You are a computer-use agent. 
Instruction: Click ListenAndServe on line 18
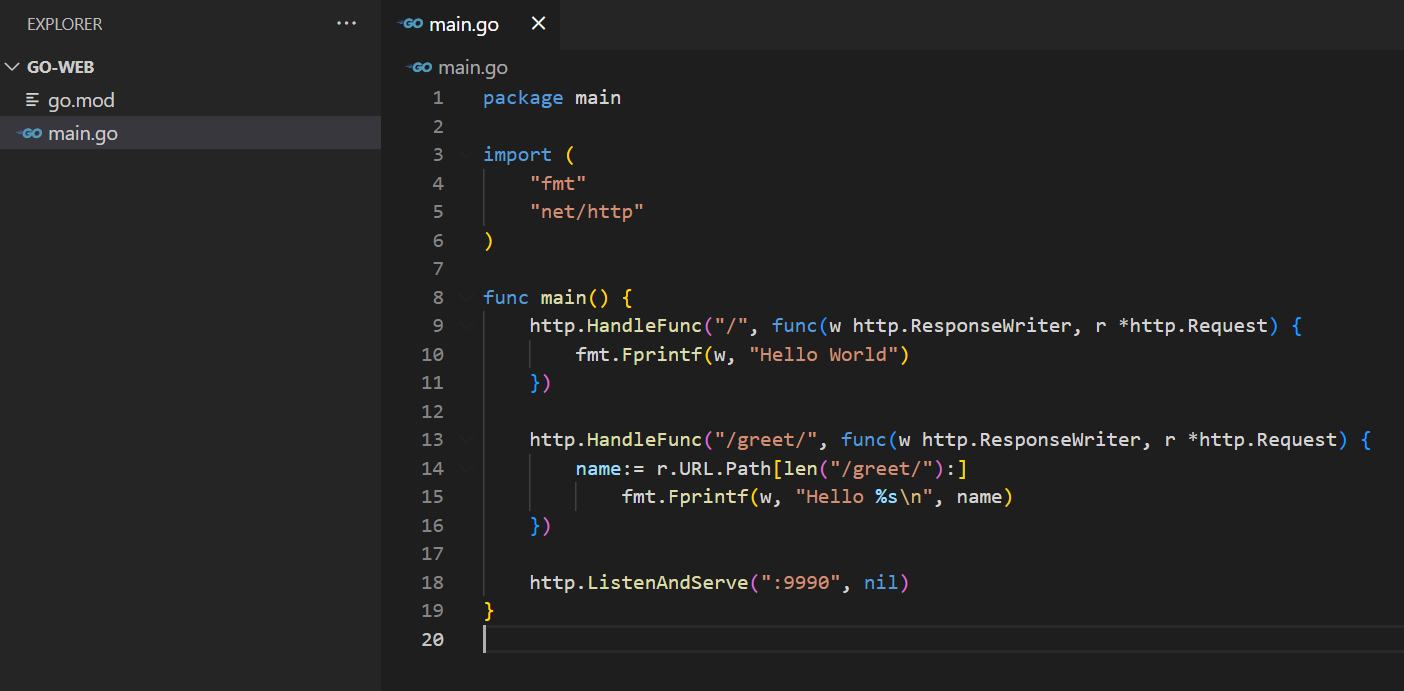[668, 583]
